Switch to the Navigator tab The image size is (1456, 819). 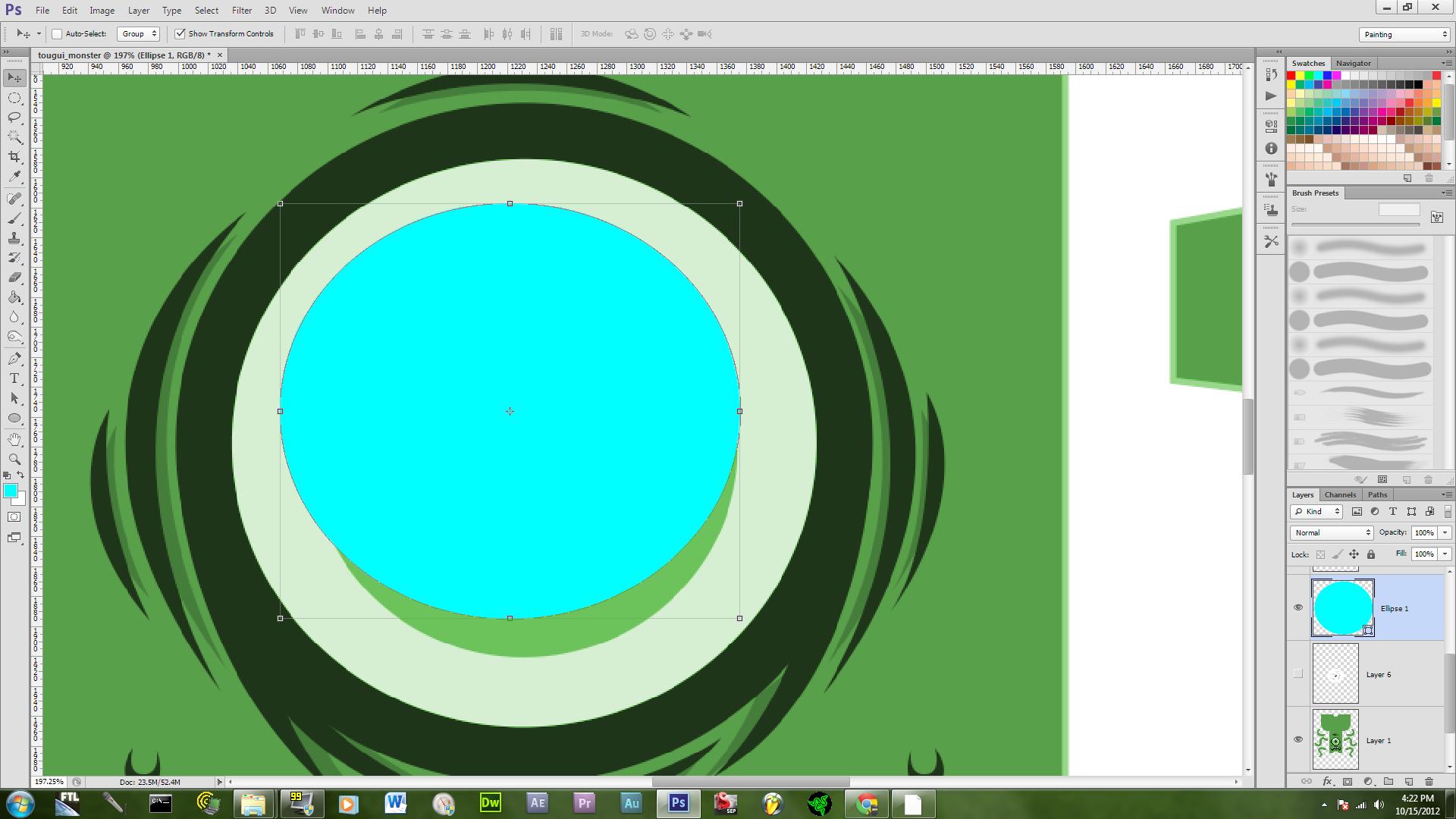[1353, 63]
